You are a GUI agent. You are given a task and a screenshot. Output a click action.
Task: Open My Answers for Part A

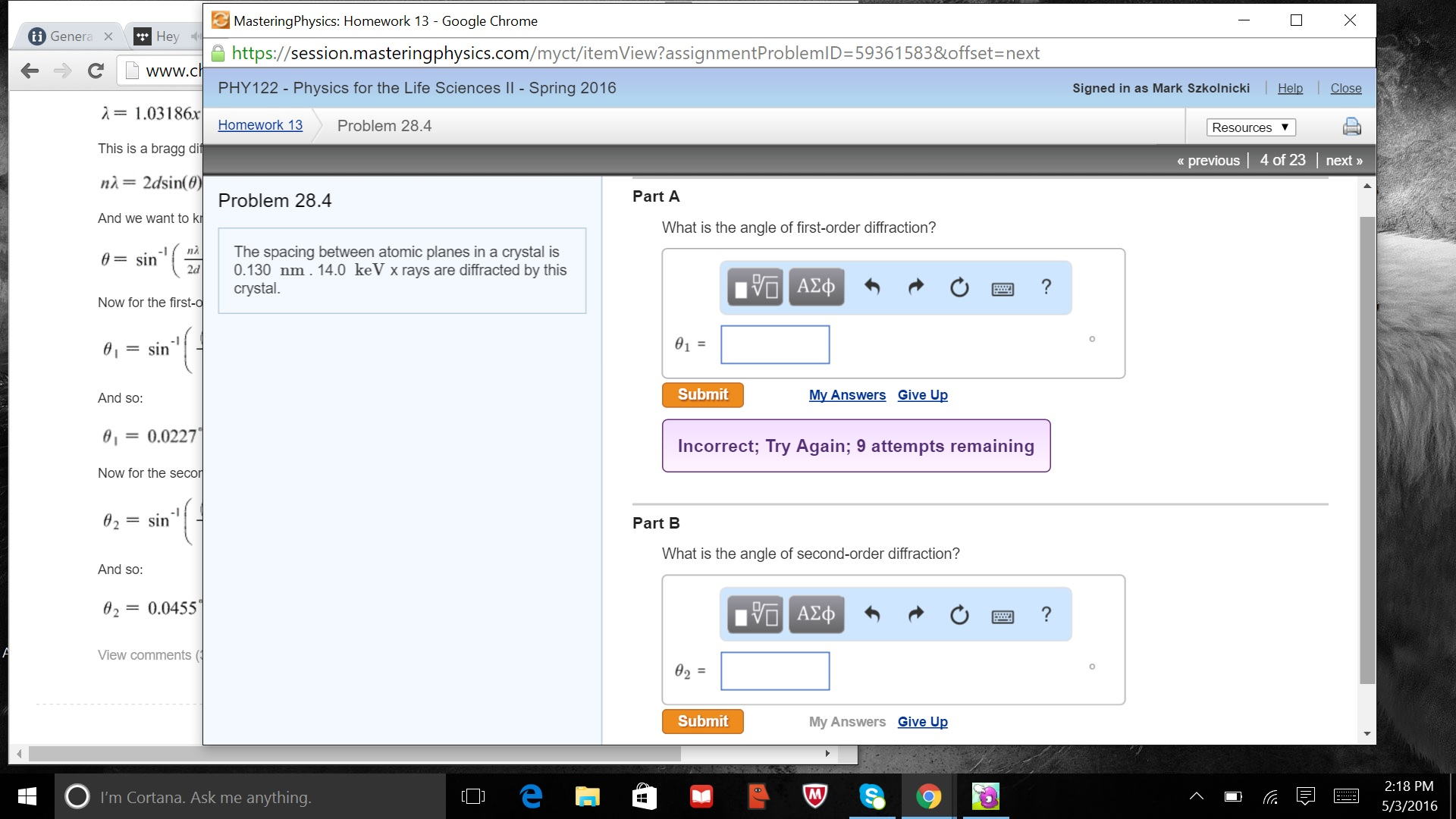tap(847, 395)
